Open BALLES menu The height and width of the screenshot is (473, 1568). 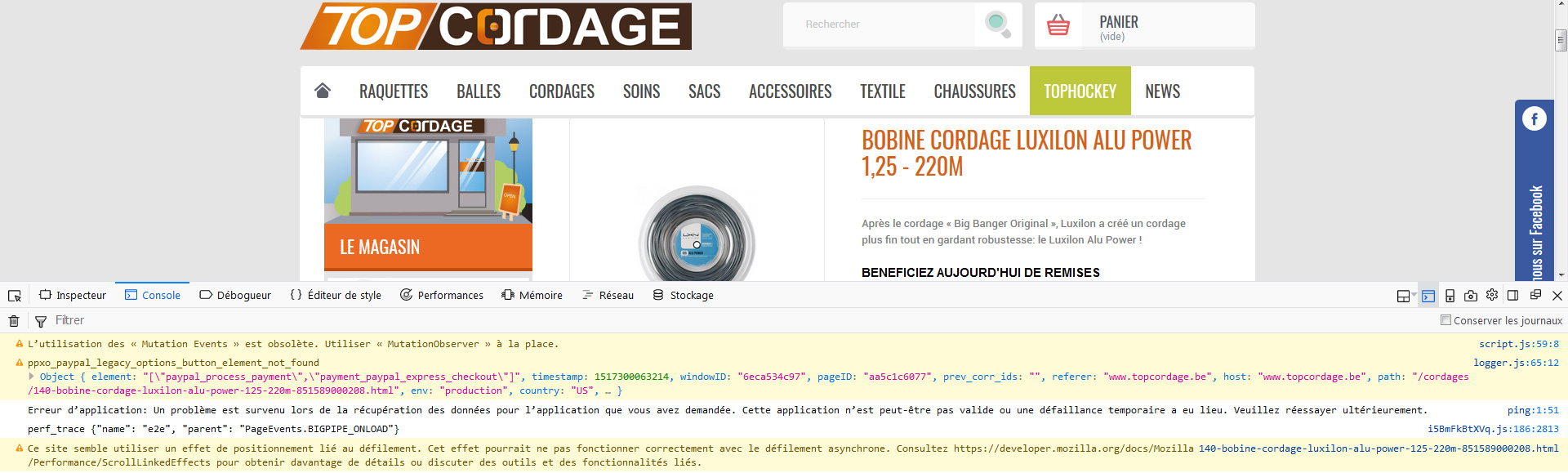479,91
